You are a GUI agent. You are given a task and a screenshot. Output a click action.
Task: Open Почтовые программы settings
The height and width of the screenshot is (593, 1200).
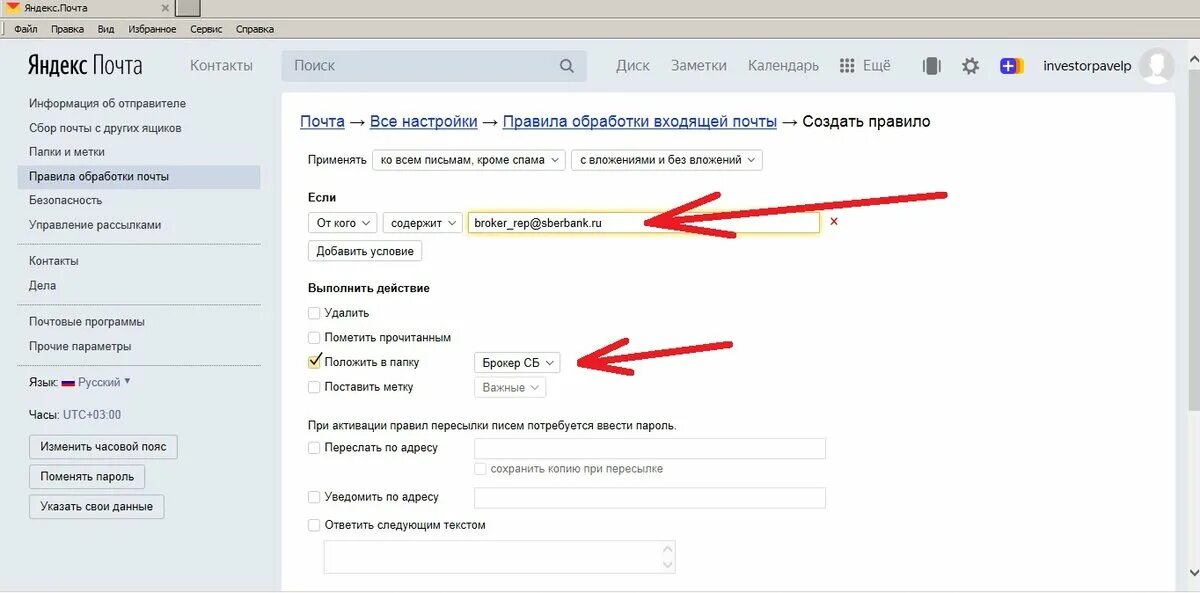pyautogui.click(x=87, y=322)
